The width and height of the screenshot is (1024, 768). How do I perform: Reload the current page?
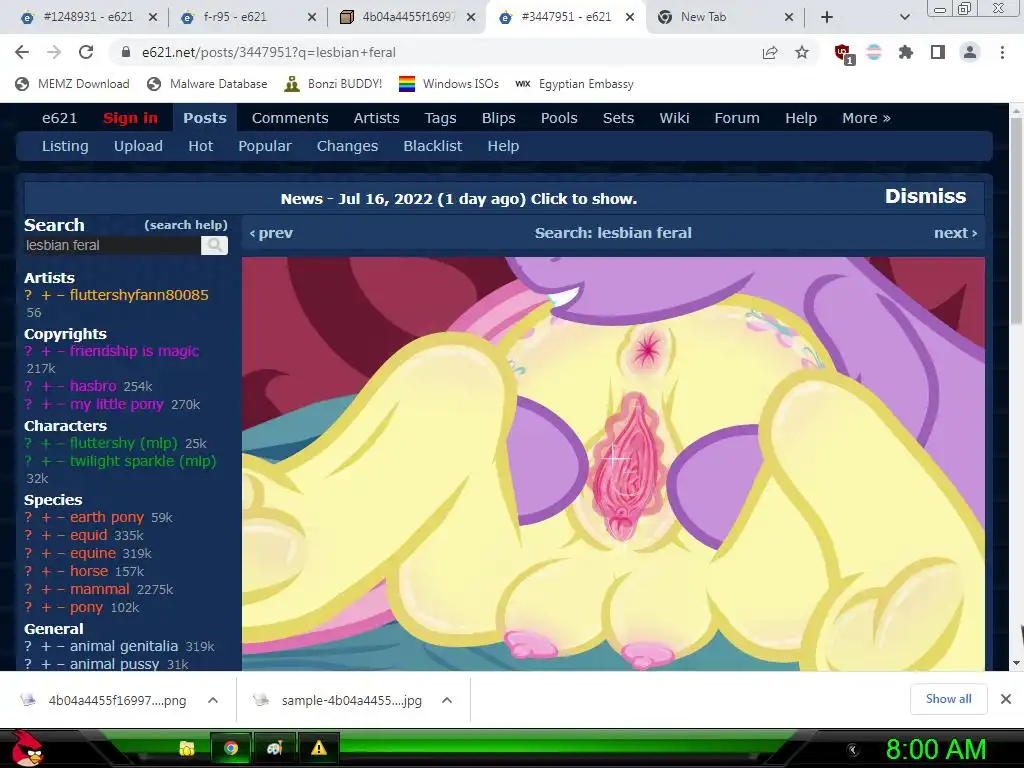(x=86, y=52)
